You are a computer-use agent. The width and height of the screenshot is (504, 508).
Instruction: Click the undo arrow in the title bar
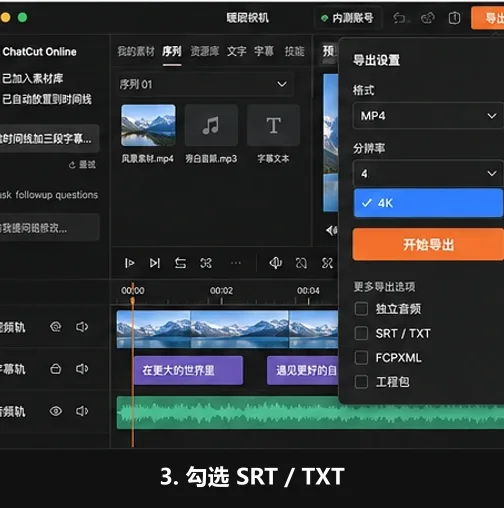coord(399,18)
